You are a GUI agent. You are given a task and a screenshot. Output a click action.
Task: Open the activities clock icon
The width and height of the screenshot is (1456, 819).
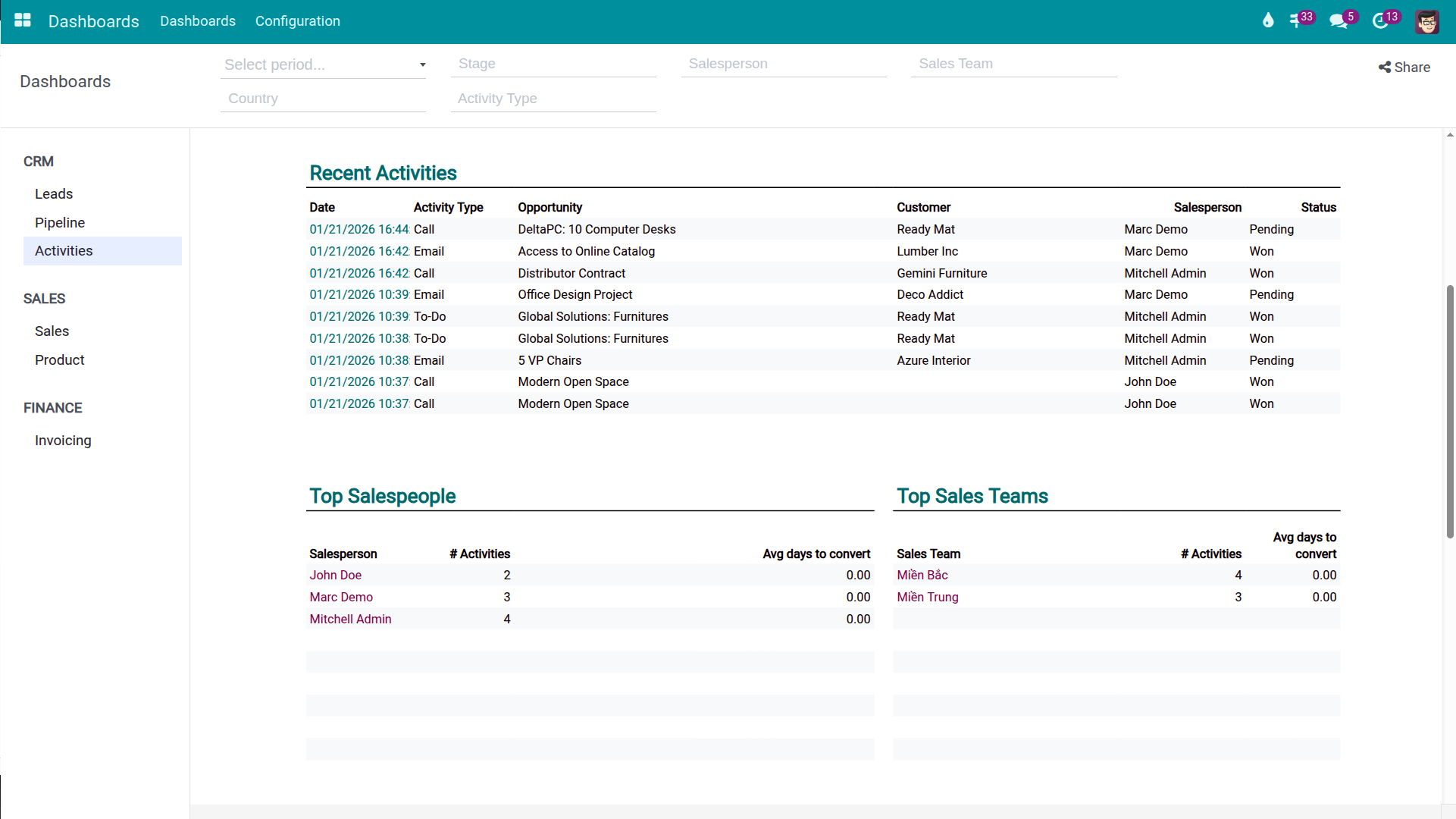click(1381, 20)
